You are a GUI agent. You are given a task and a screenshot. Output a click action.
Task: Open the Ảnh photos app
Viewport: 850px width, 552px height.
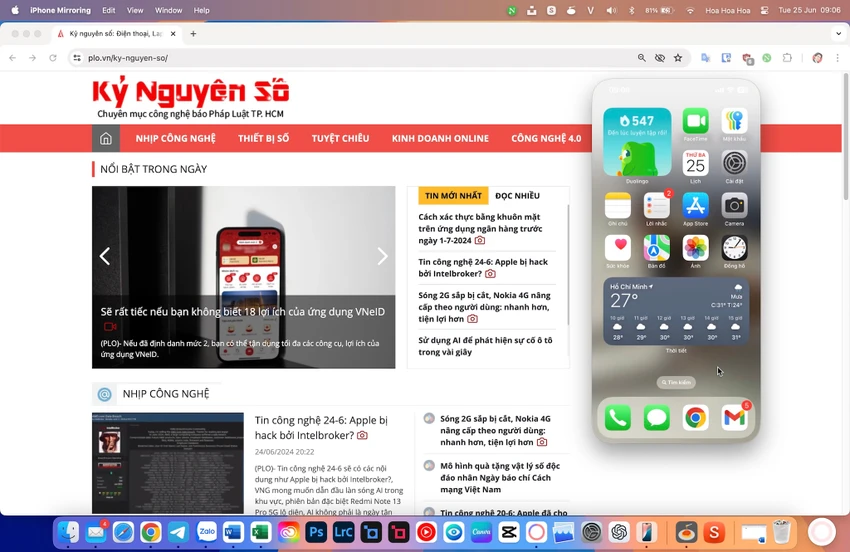click(696, 248)
